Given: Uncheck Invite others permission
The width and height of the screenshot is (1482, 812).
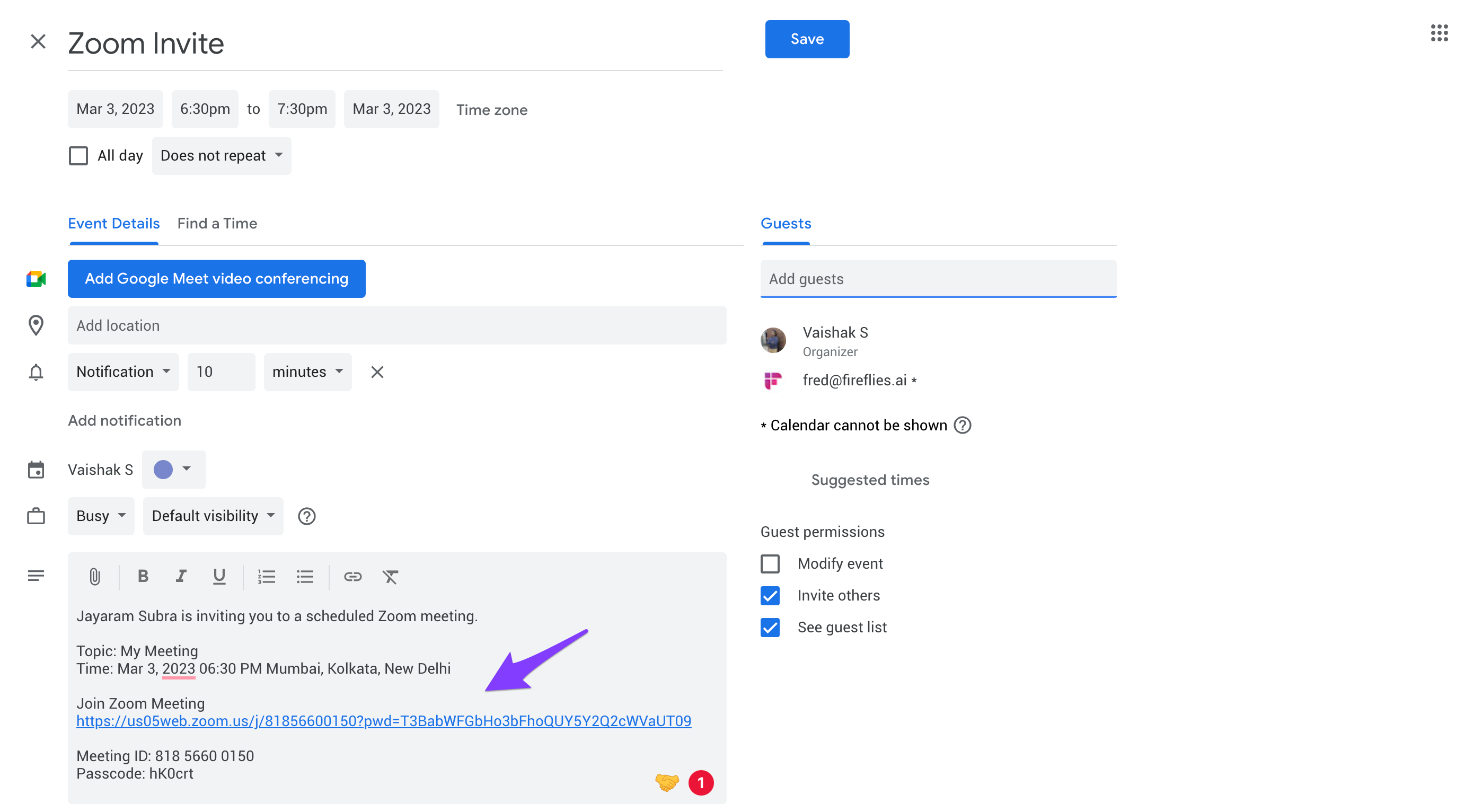Looking at the screenshot, I should click(770, 596).
